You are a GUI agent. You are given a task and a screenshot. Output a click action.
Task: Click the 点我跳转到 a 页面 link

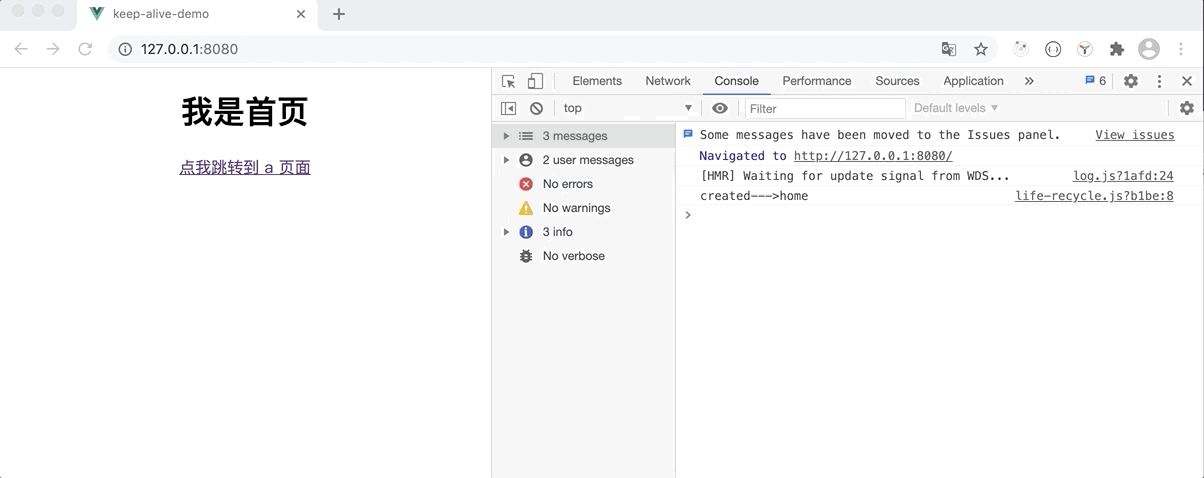[x=245, y=168]
